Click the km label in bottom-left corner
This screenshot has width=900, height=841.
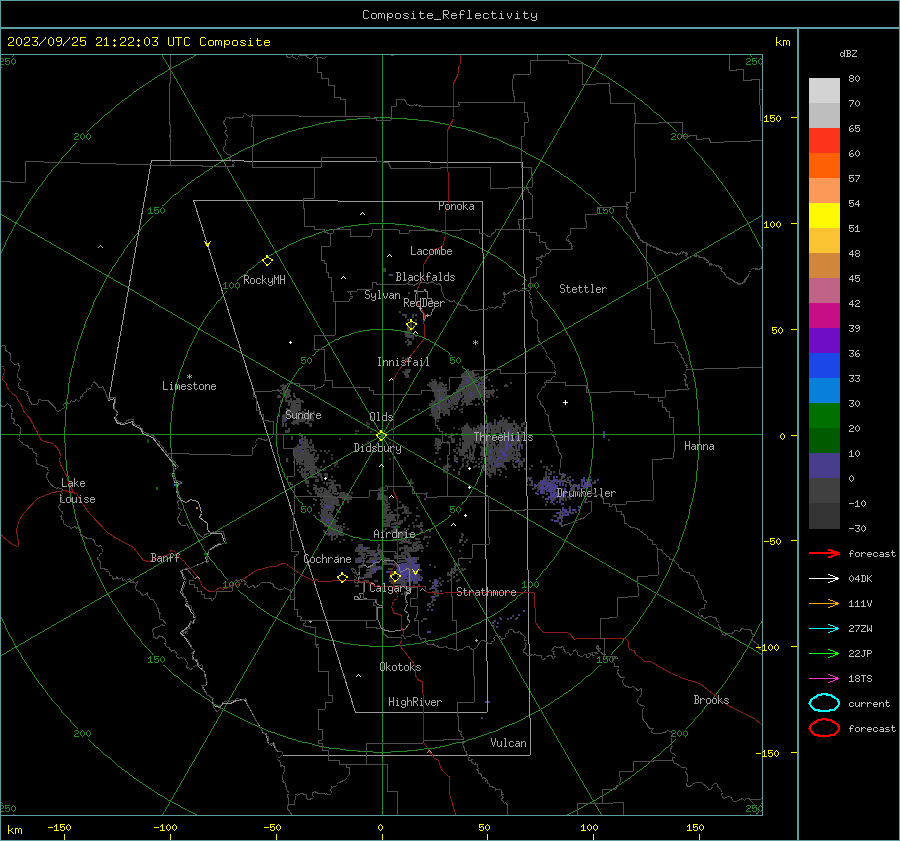pos(14,830)
